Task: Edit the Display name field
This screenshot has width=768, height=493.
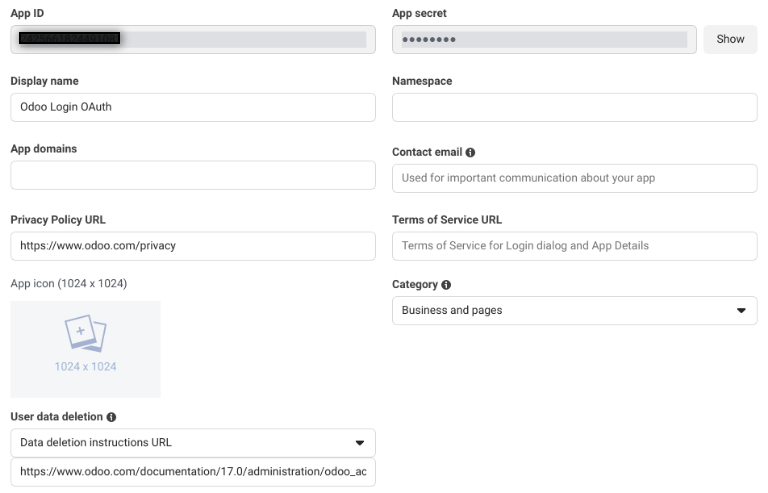Action: coord(192,107)
